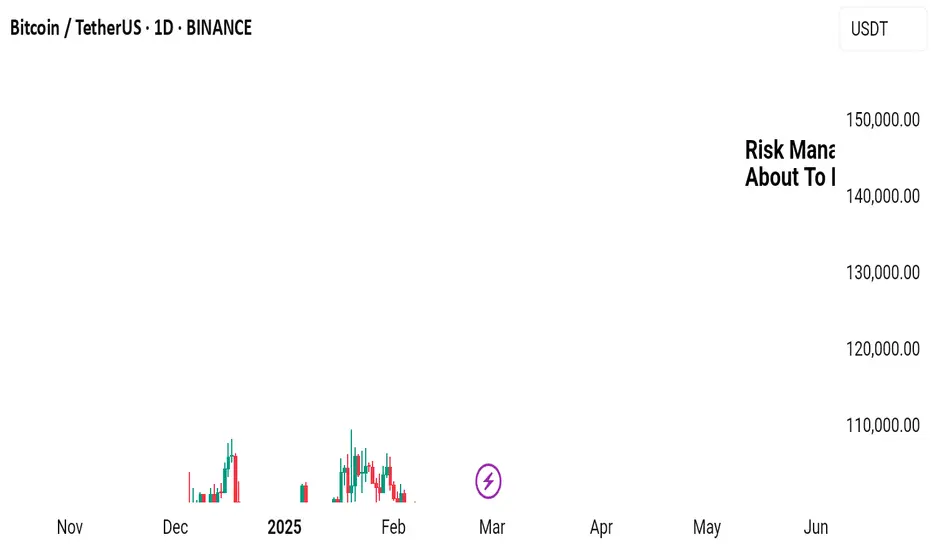932x550 pixels.
Task: Click the tall late-January candlestick cluster
Action: [362, 470]
